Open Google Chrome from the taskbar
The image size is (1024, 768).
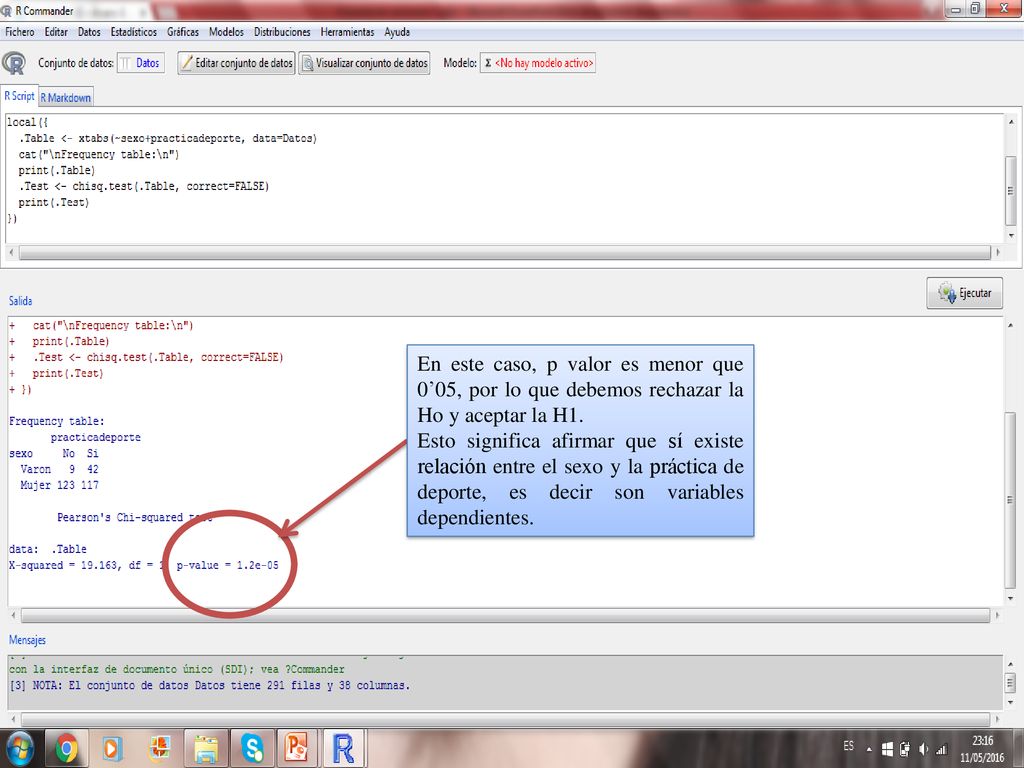(66, 748)
